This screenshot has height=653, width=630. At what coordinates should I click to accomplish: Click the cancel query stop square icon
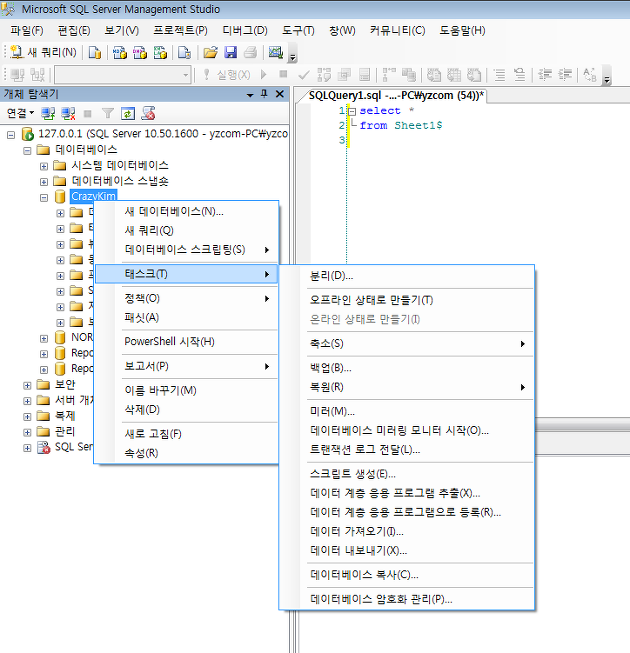coord(283,74)
